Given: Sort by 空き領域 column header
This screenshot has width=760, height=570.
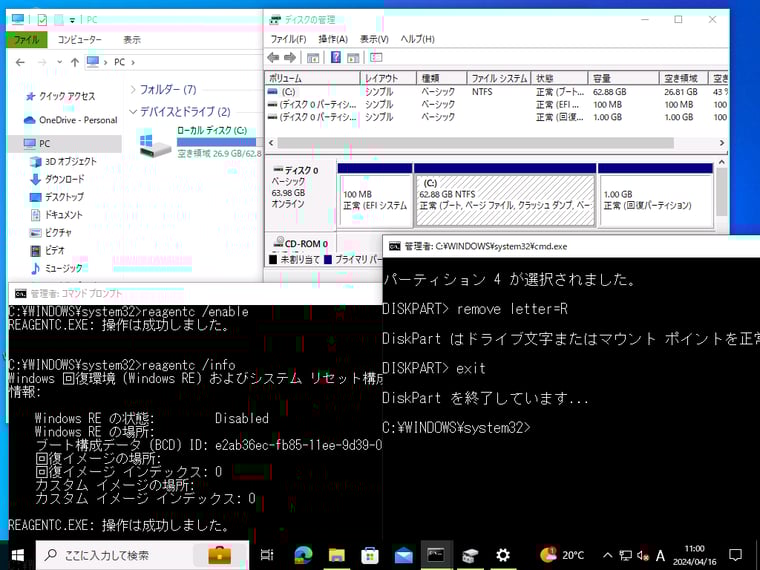Looking at the screenshot, I should 683,78.
